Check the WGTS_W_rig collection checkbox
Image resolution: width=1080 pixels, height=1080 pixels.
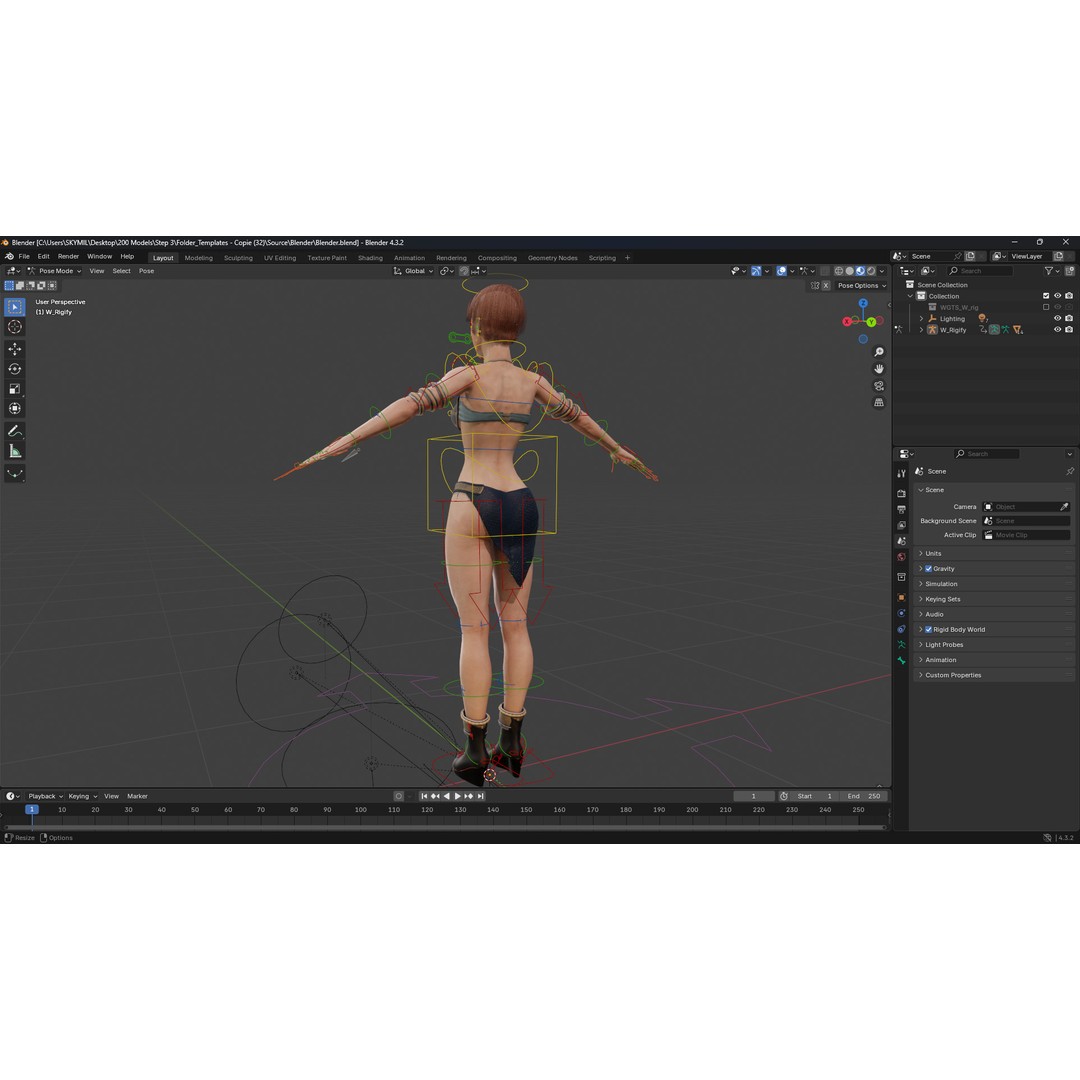pos(1046,307)
